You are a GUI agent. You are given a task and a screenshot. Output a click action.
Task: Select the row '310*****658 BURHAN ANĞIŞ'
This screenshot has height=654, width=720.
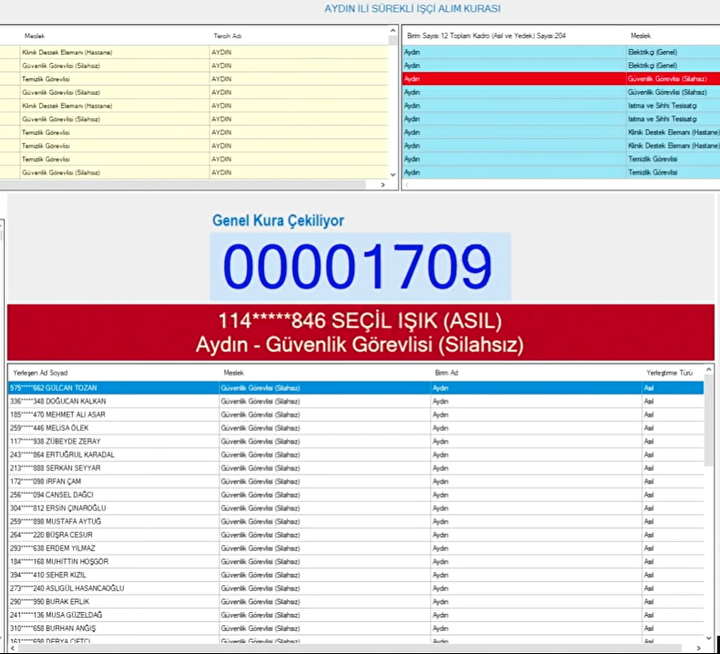click(356, 628)
